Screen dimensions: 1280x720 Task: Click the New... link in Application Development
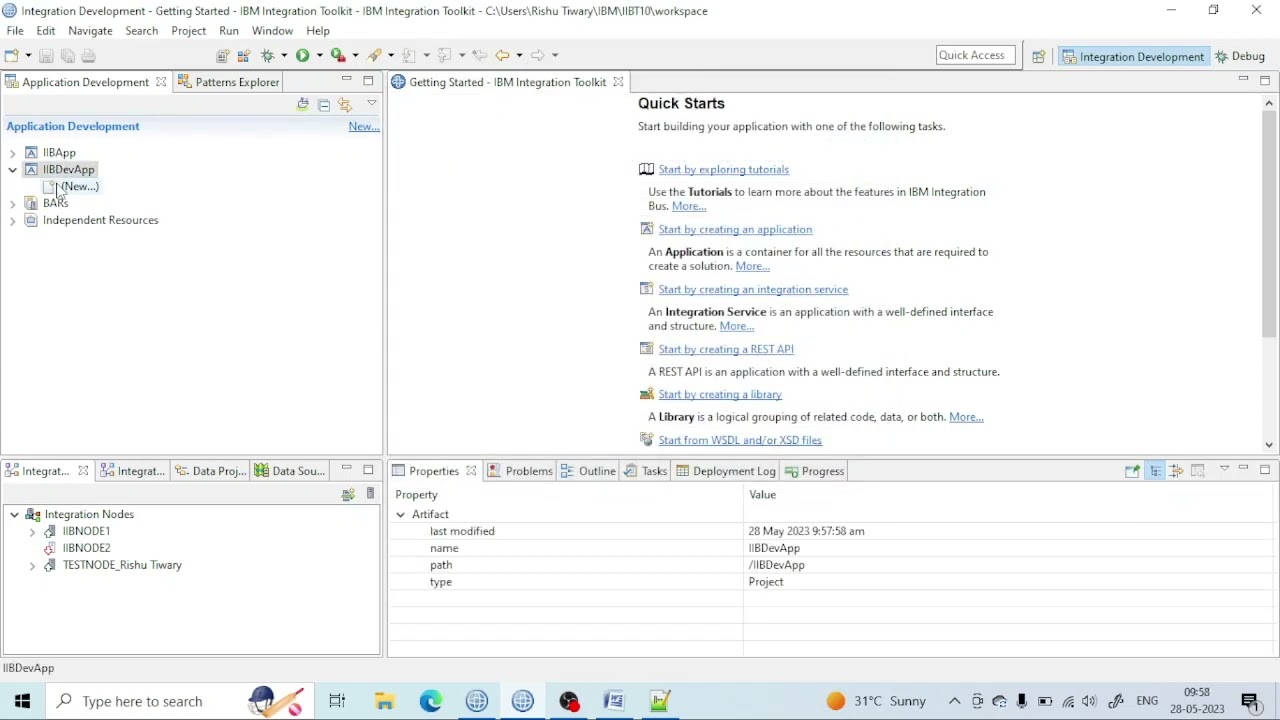pos(363,126)
